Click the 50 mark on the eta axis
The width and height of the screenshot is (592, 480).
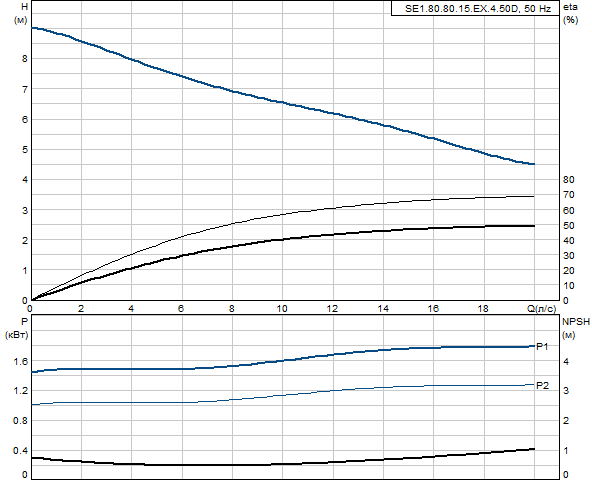569,225
